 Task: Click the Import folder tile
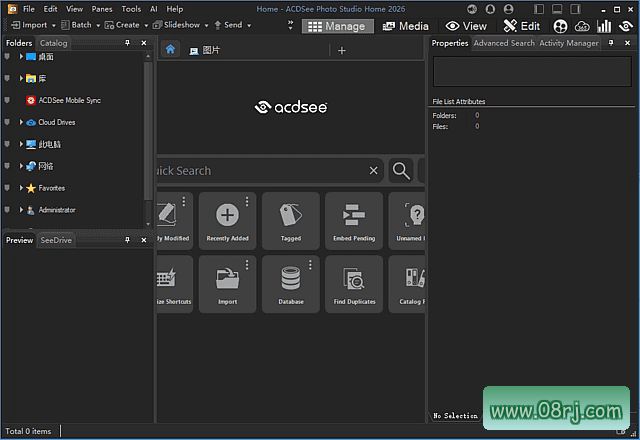coord(227,283)
